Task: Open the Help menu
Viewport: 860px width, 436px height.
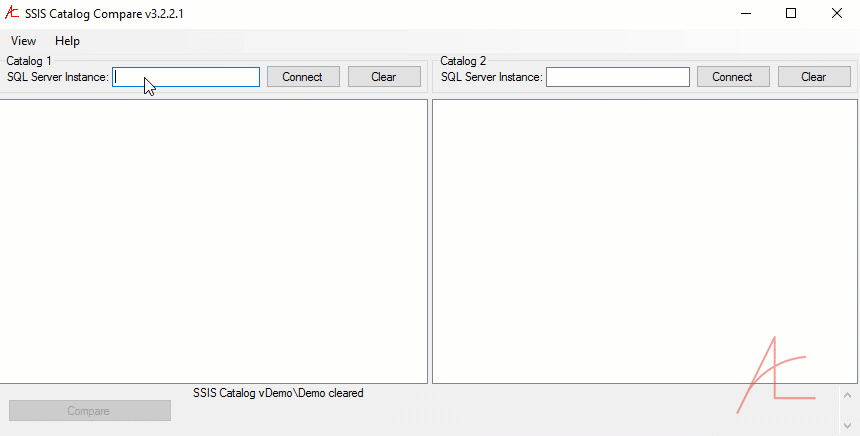Action: coord(67,41)
